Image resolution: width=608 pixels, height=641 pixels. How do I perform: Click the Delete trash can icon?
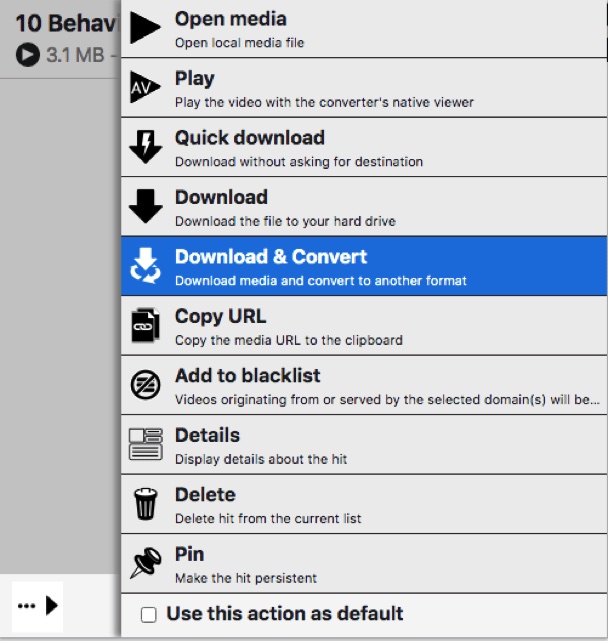click(146, 504)
